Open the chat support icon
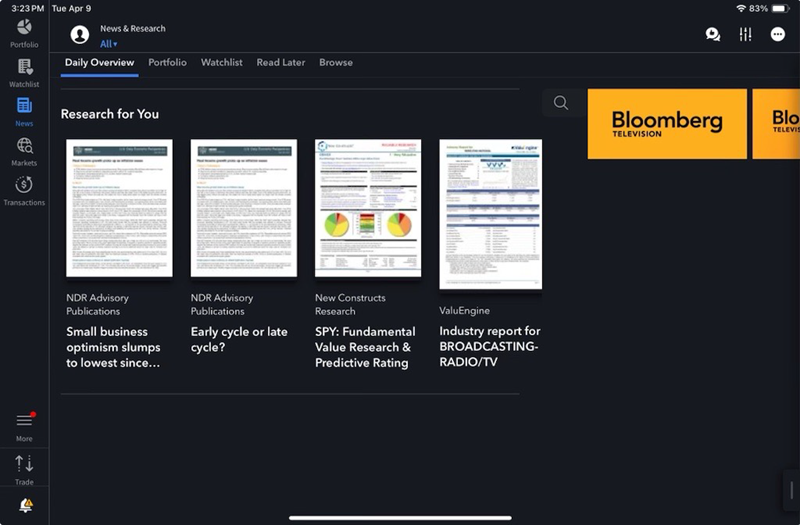The width and height of the screenshot is (800, 525). click(713, 35)
